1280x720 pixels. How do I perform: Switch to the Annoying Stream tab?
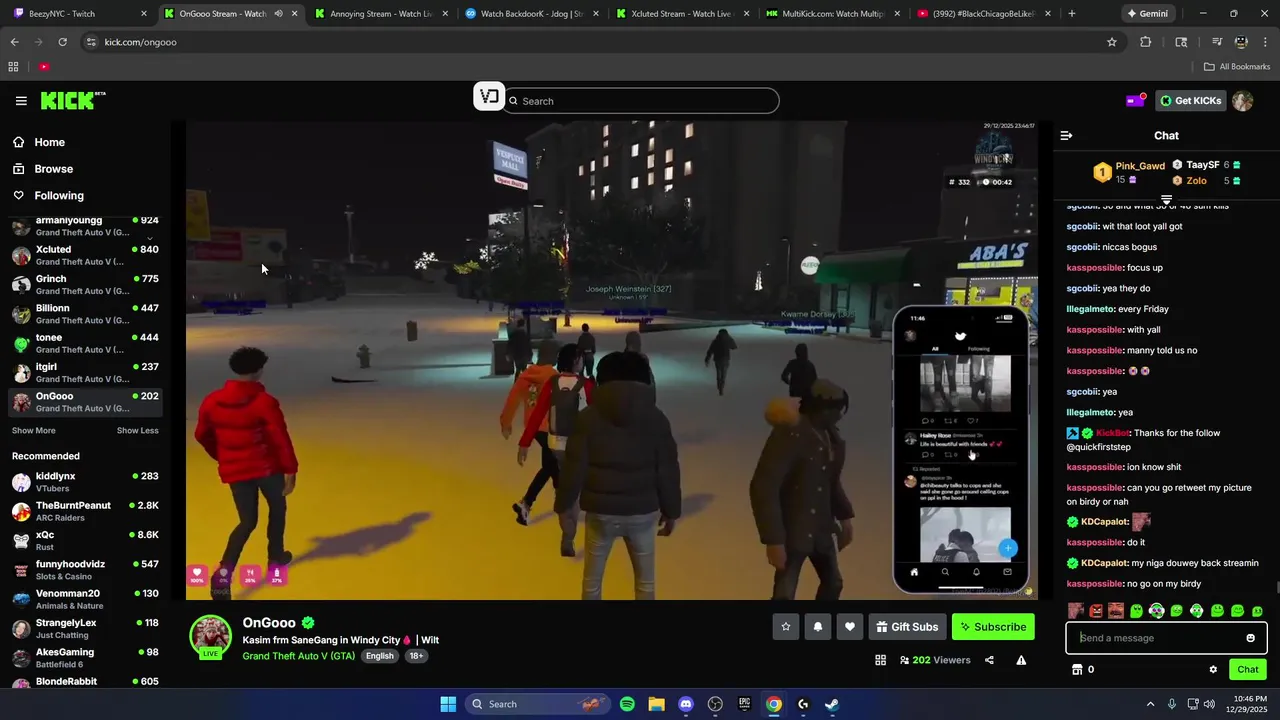click(381, 14)
